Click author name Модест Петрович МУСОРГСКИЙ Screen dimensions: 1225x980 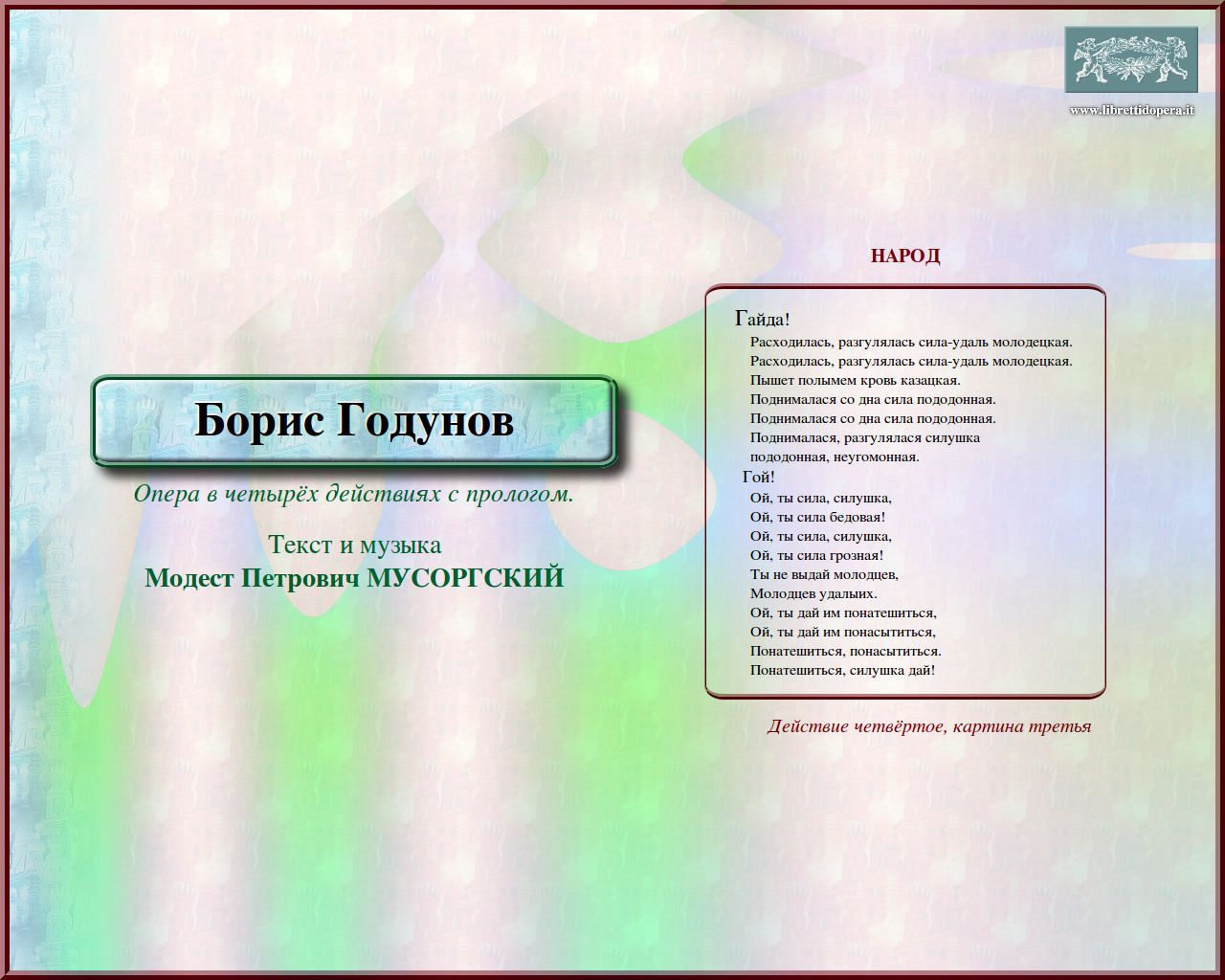point(354,578)
